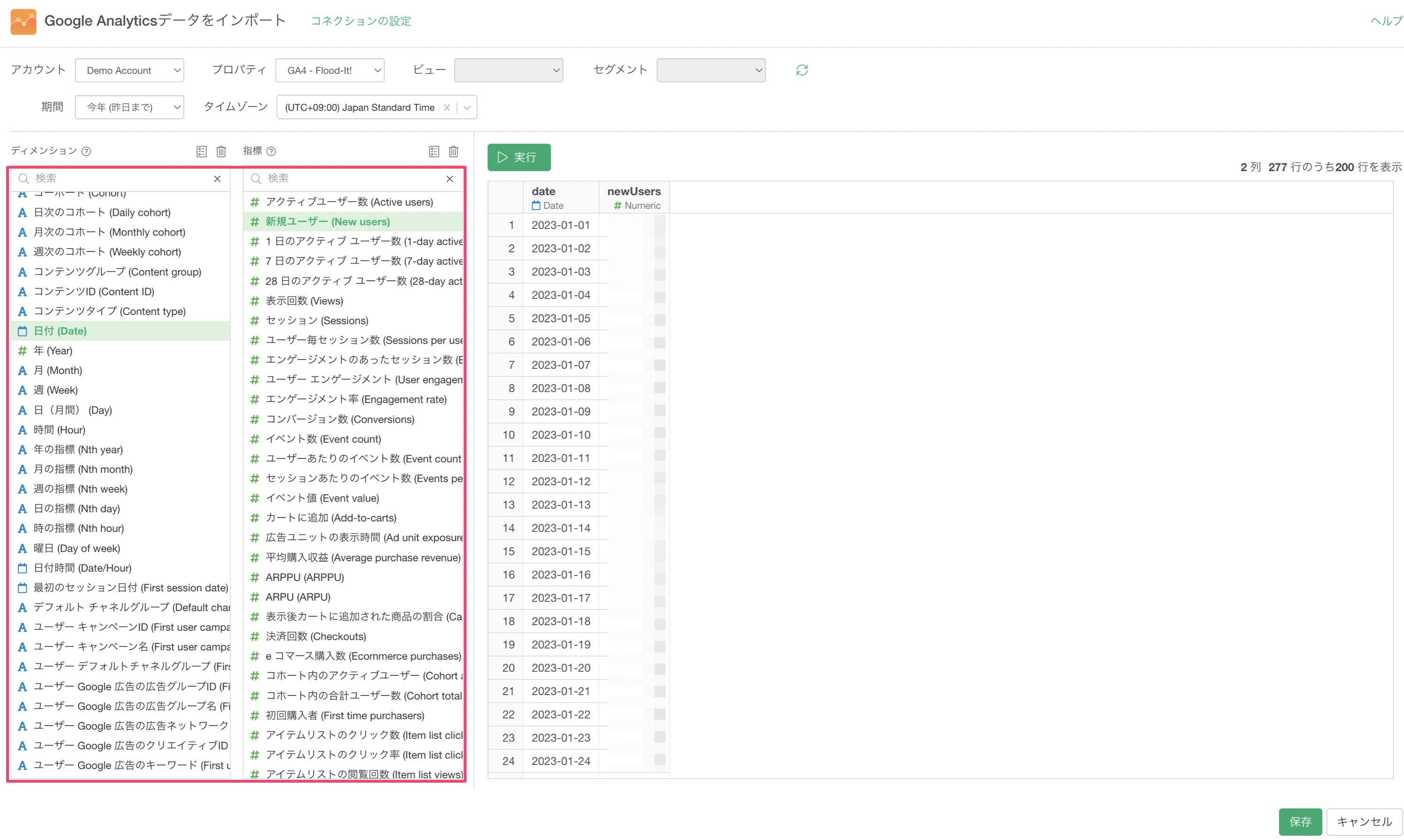
Task: Open プロパティ GA4 - Flood-It! dropdown
Action: point(330,70)
